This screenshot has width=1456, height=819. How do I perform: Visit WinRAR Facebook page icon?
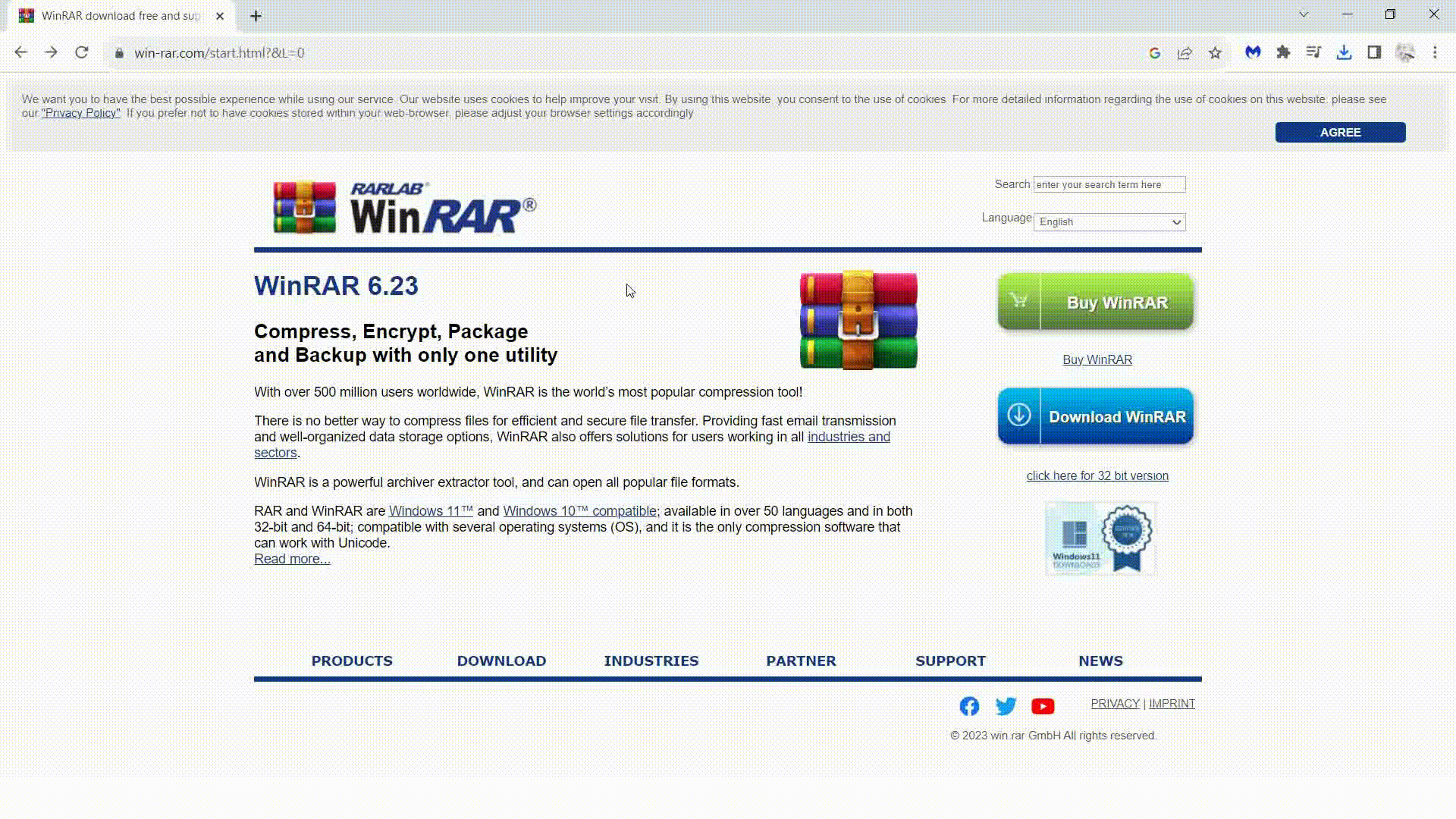969,706
